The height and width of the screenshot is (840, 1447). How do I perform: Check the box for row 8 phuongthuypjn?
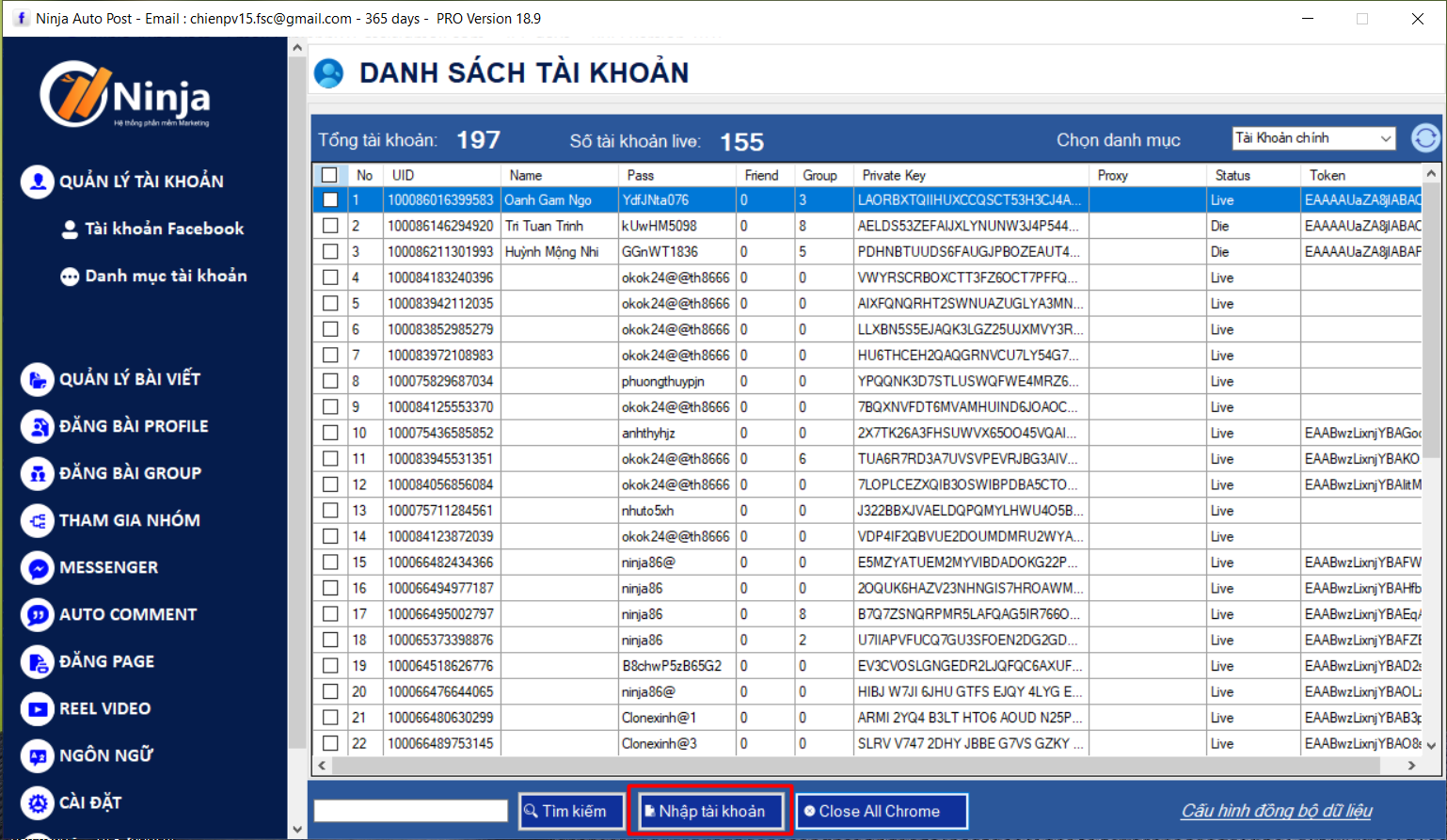[x=330, y=381]
